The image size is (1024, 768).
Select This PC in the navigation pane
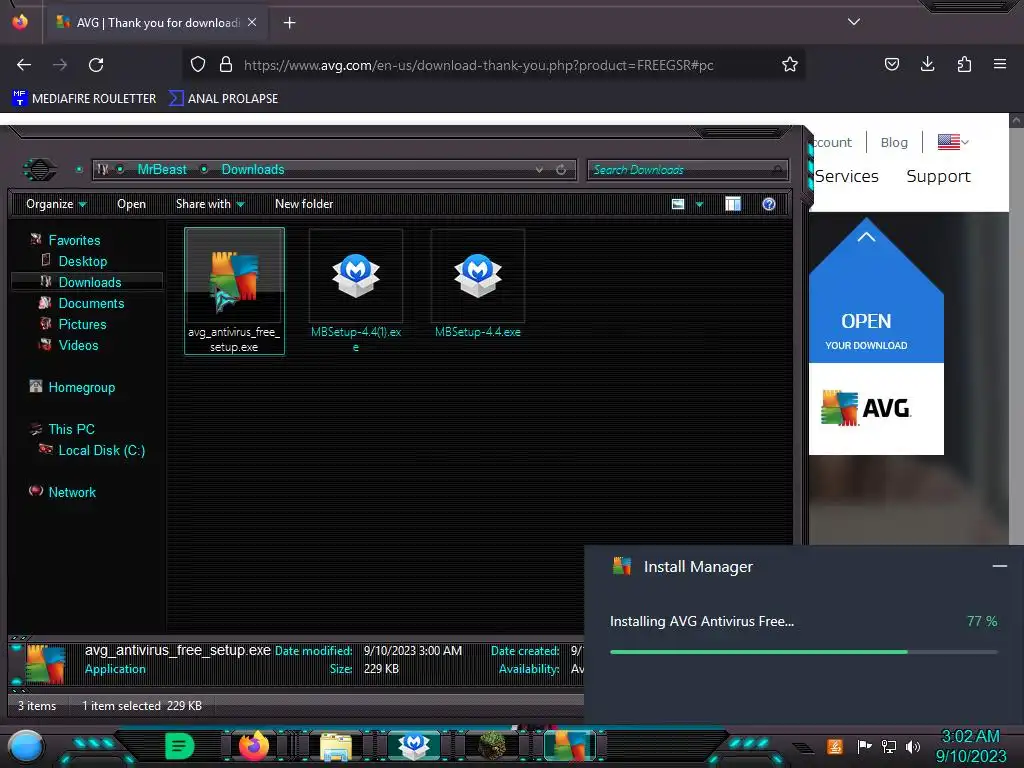coord(71,429)
